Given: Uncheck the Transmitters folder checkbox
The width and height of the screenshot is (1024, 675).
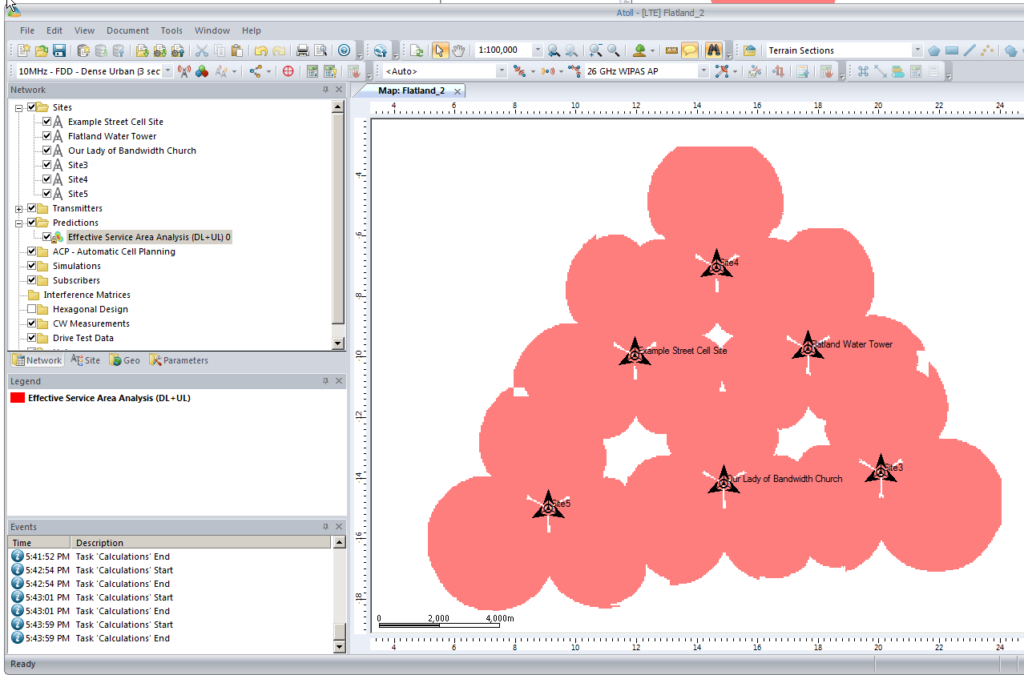Looking at the screenshot, I should click(x=30, y=208).
